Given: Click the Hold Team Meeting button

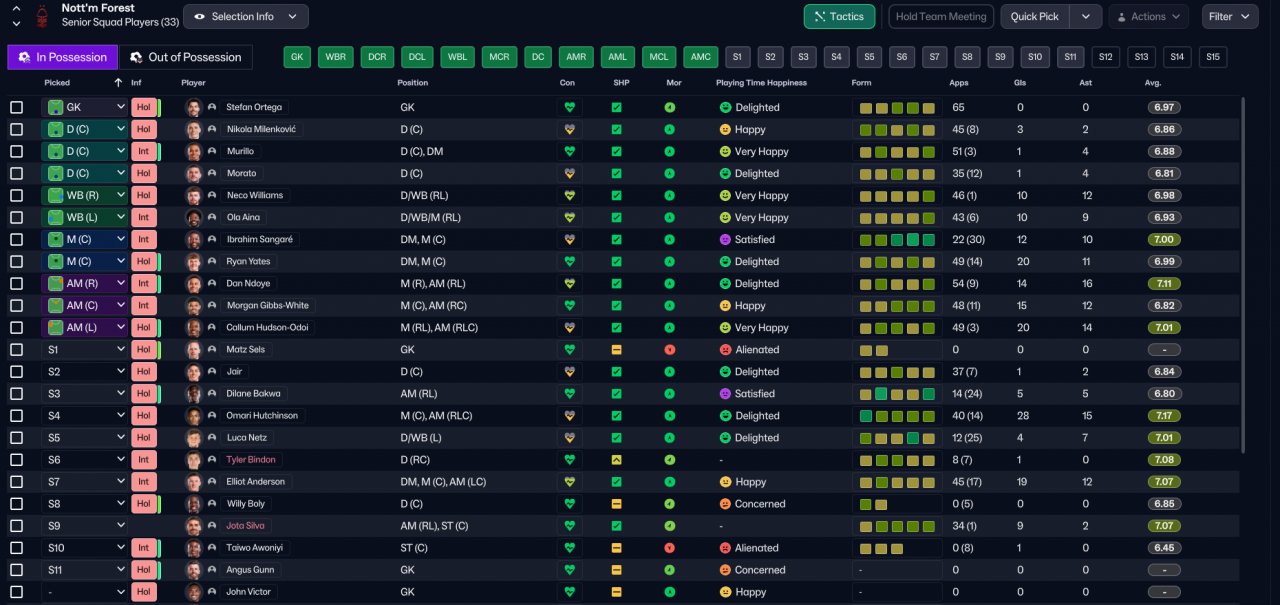Looking at the screenshot, I should [940, 16].
